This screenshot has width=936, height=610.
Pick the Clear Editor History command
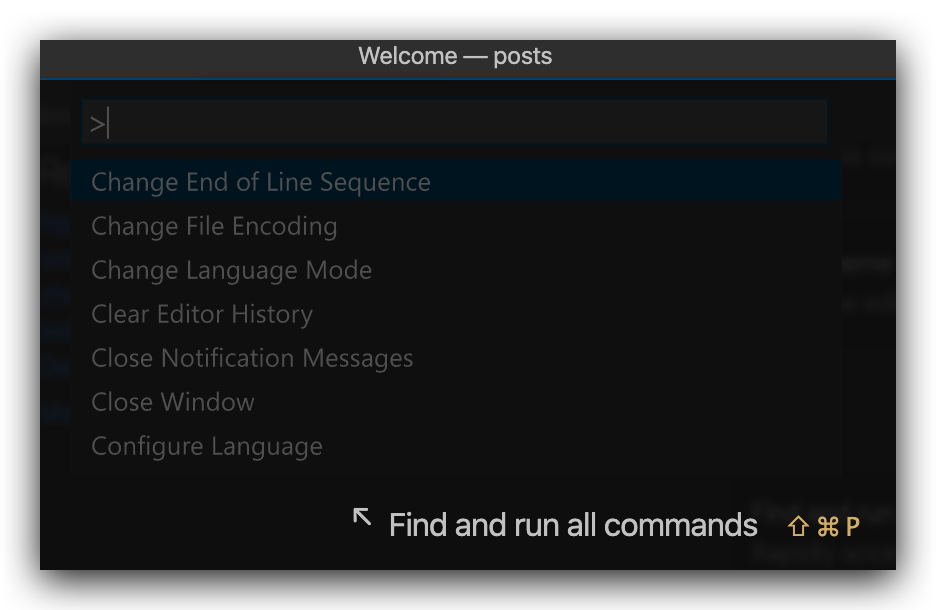tap(202, 315)
